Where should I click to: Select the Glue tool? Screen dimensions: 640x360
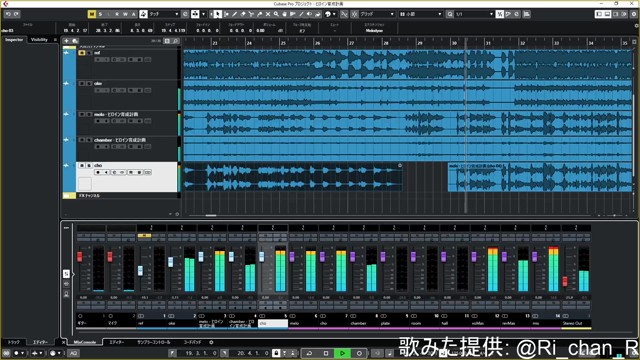(260, 14)
